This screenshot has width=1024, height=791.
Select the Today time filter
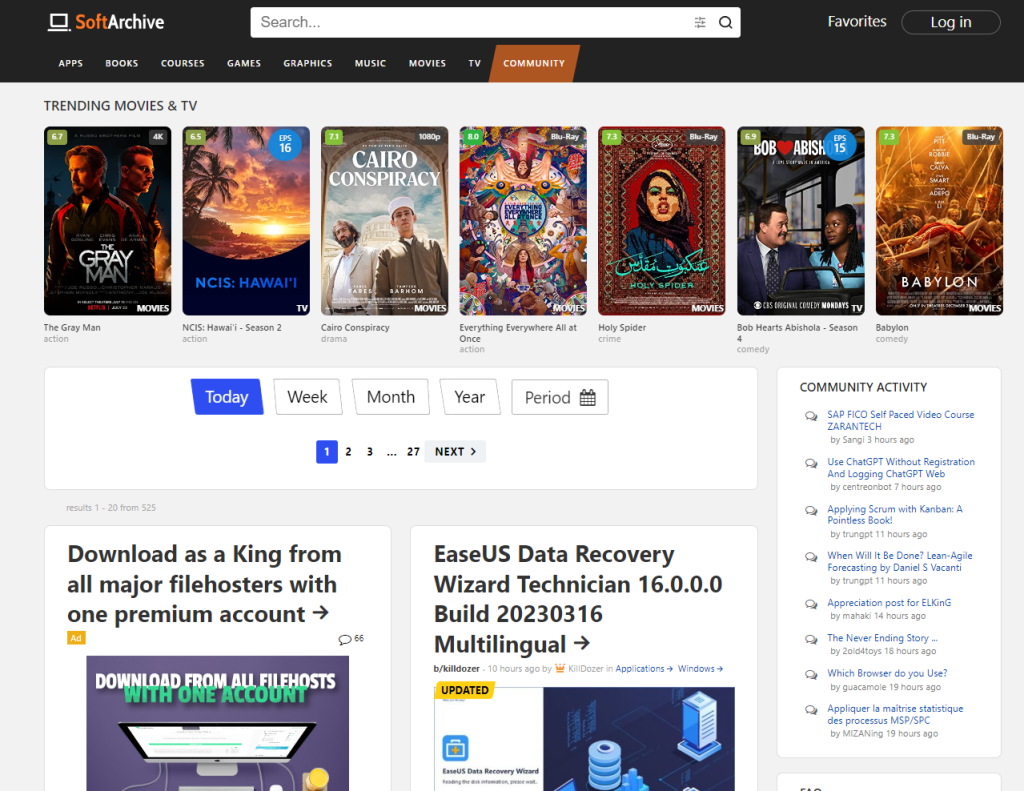point(227,396)
